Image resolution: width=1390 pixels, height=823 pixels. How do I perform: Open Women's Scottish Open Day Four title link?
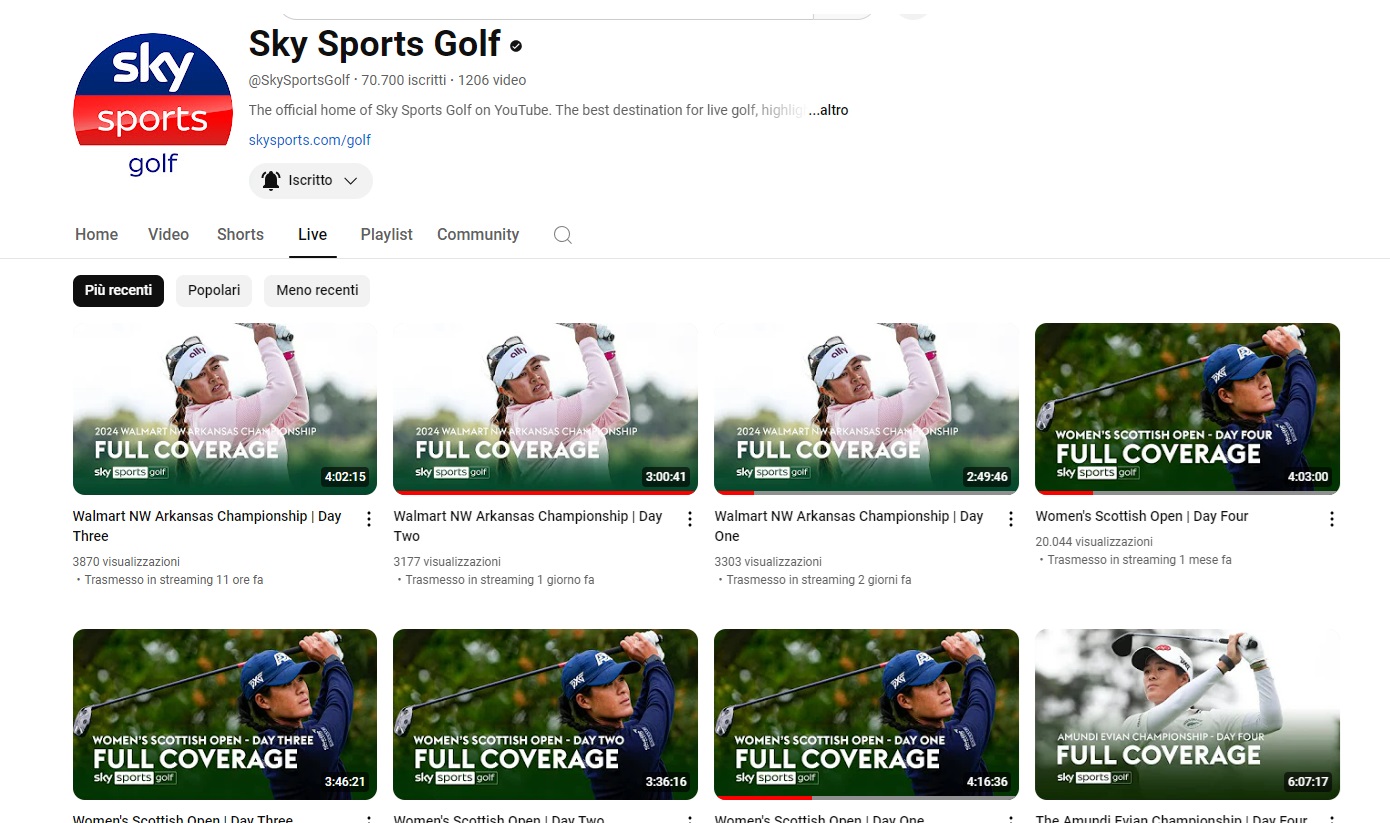[1141, 516]
